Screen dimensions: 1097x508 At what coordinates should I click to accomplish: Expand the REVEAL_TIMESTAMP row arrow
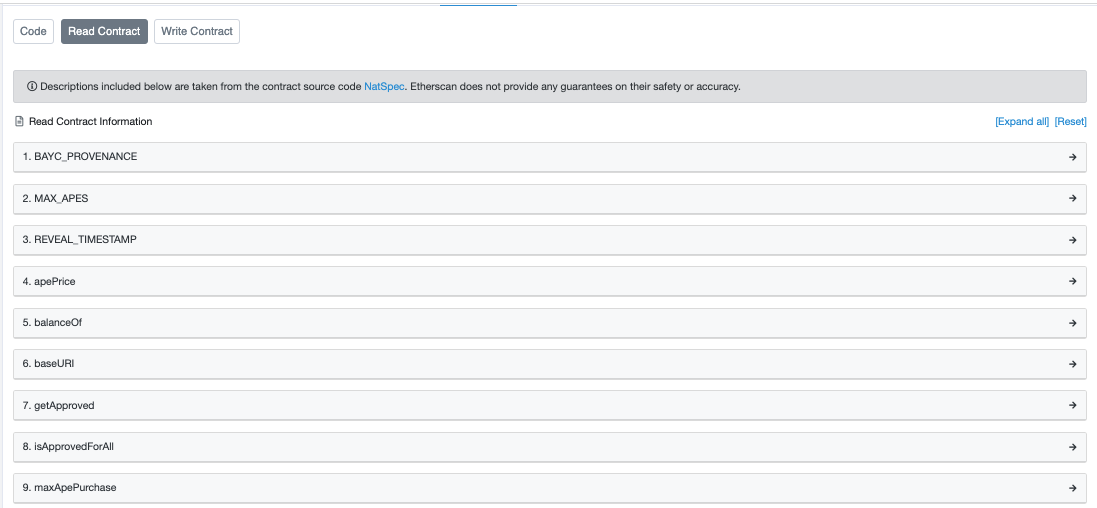pyautogui.click(x=1073, y=240)
